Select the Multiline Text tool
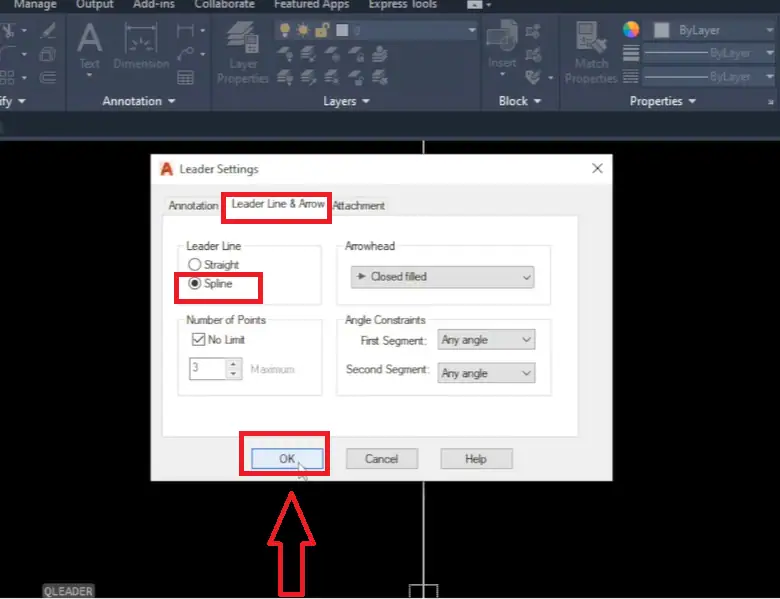The width and height of the screenshot is (780, 599). tap(90, 45)
